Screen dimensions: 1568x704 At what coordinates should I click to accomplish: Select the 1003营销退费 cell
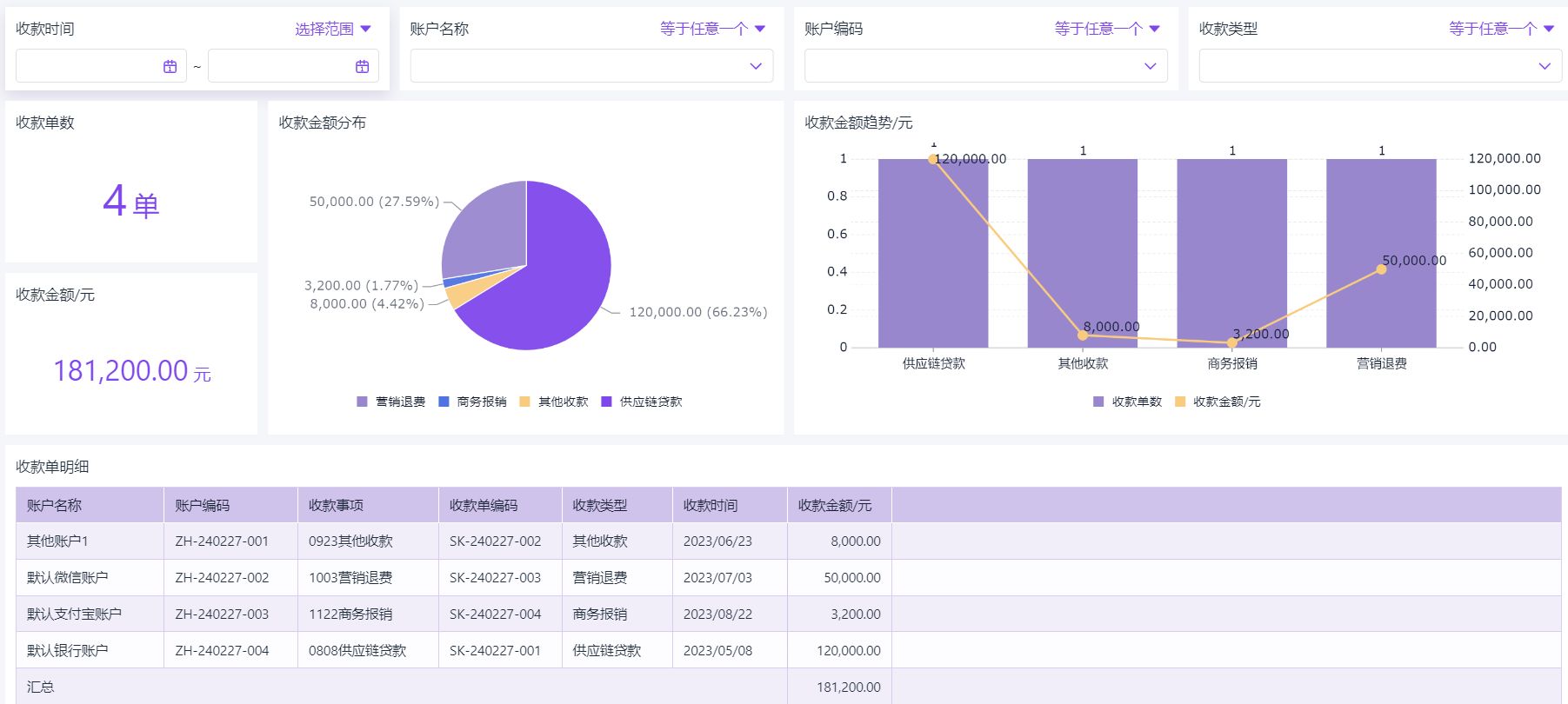click(x=368, y=577)
